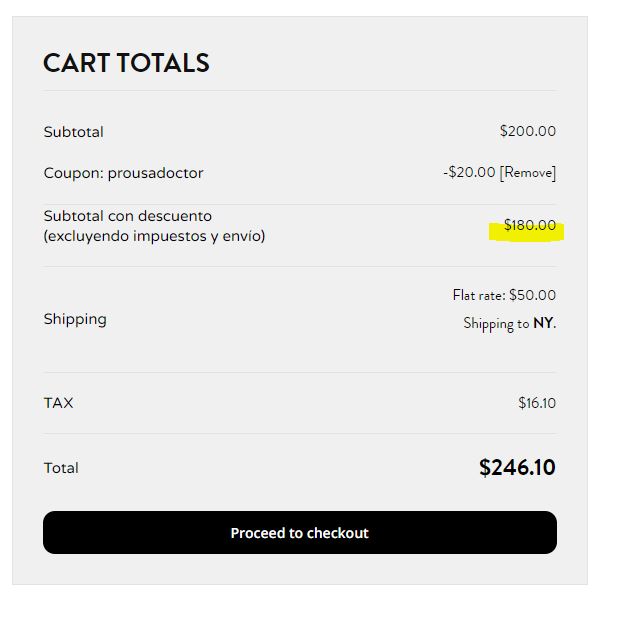Click the Shipping row label
Image resolution: width=628 pixels, height=618 pixels.
[x=75, y=320]
